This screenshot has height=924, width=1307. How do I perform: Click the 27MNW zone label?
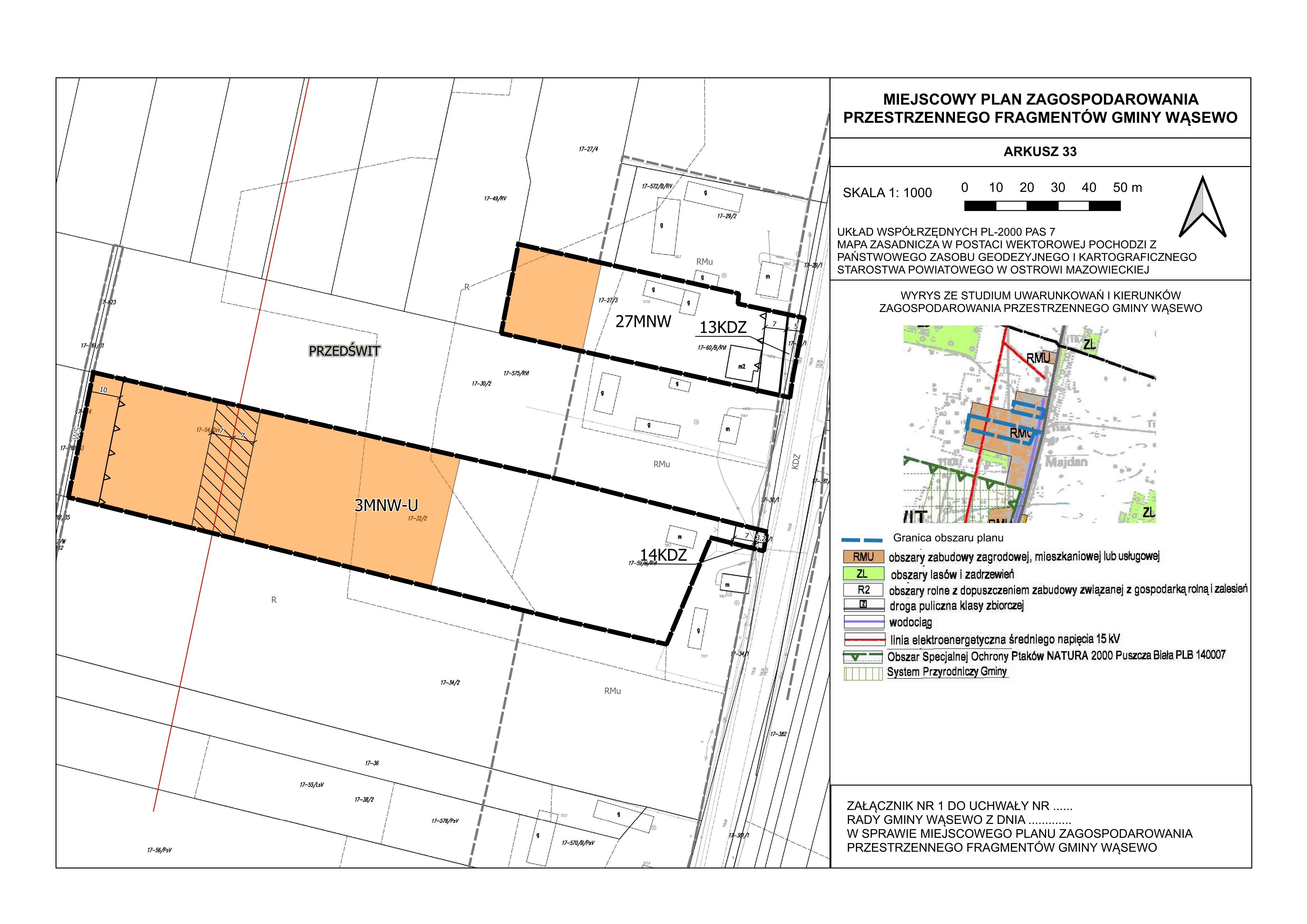643,322
